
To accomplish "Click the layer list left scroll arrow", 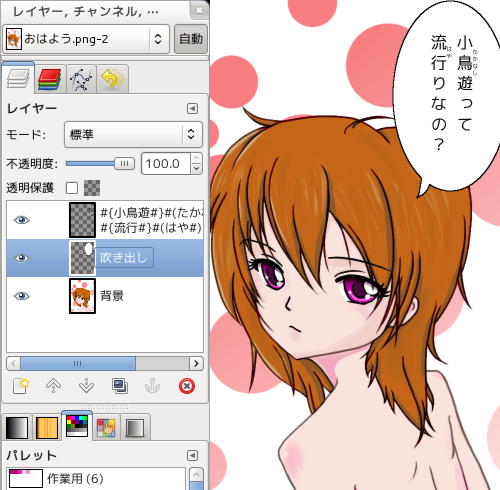I will [x=14, y=363].
